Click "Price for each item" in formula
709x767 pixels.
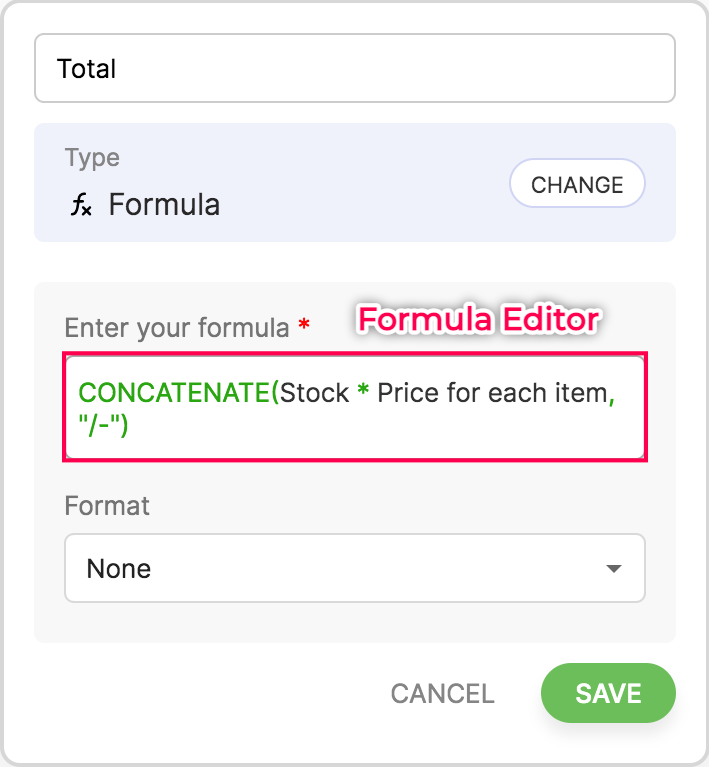point(492,393)
